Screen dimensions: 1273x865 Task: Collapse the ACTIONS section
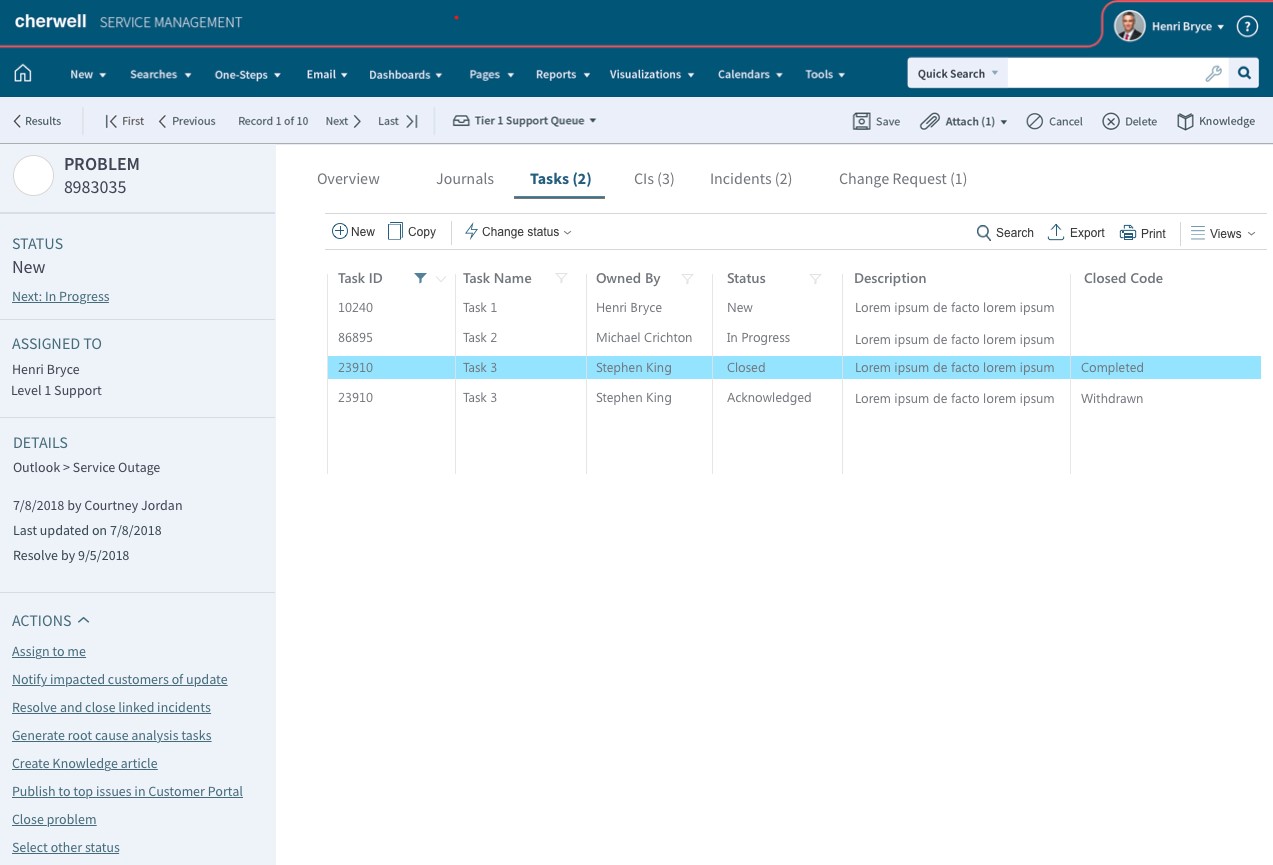84,620
